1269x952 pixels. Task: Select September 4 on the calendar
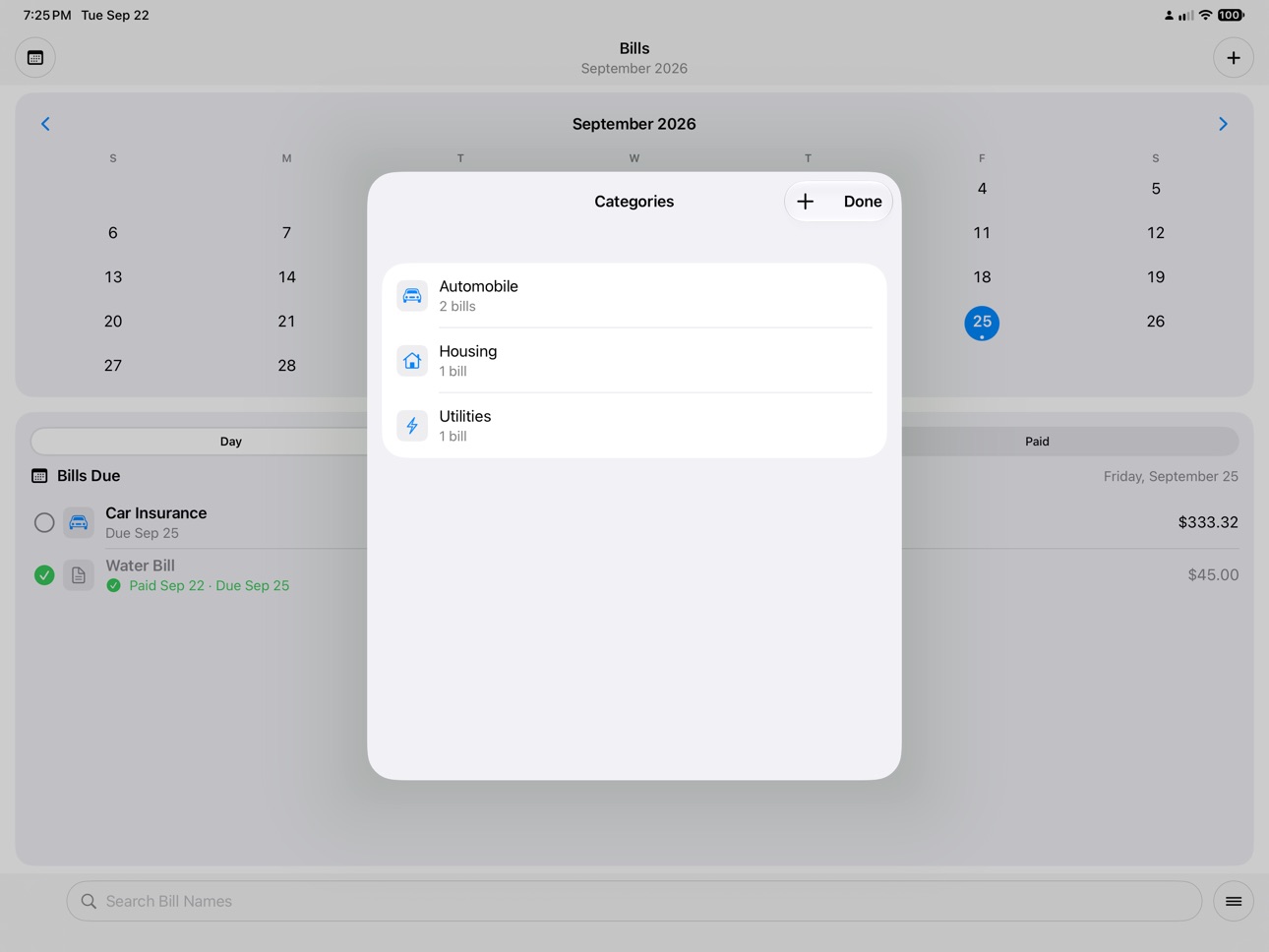click(982, 189)
